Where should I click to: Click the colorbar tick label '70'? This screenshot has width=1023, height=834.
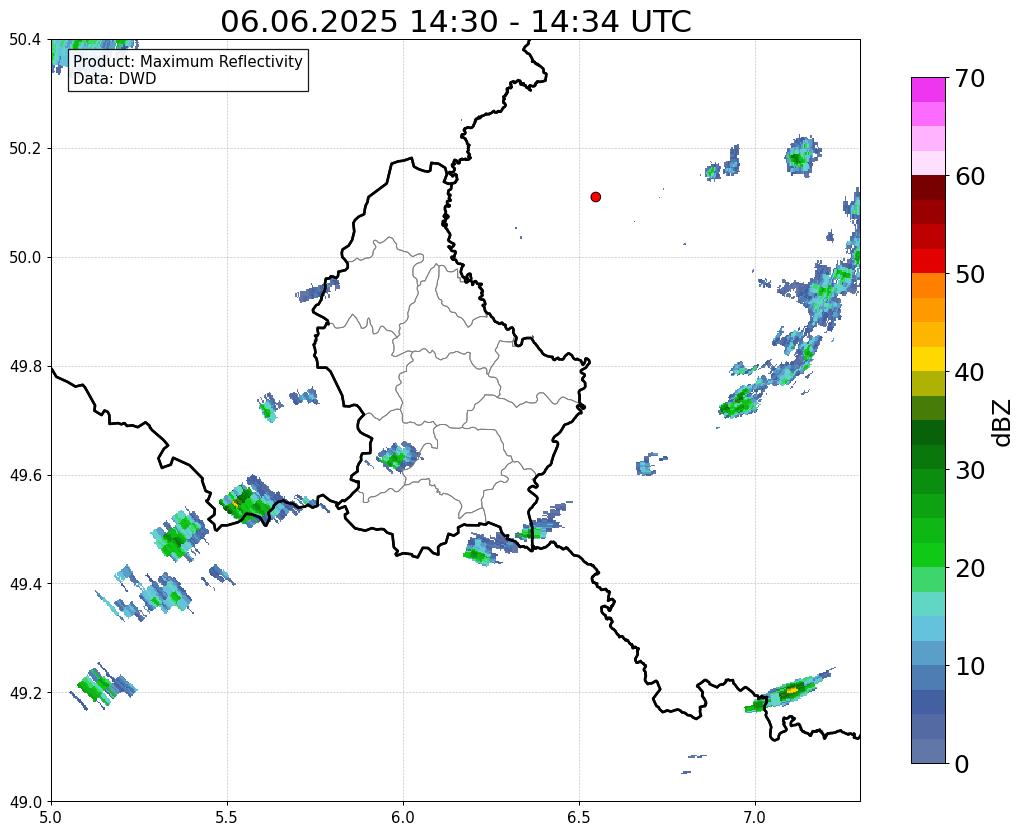[969, 78]
